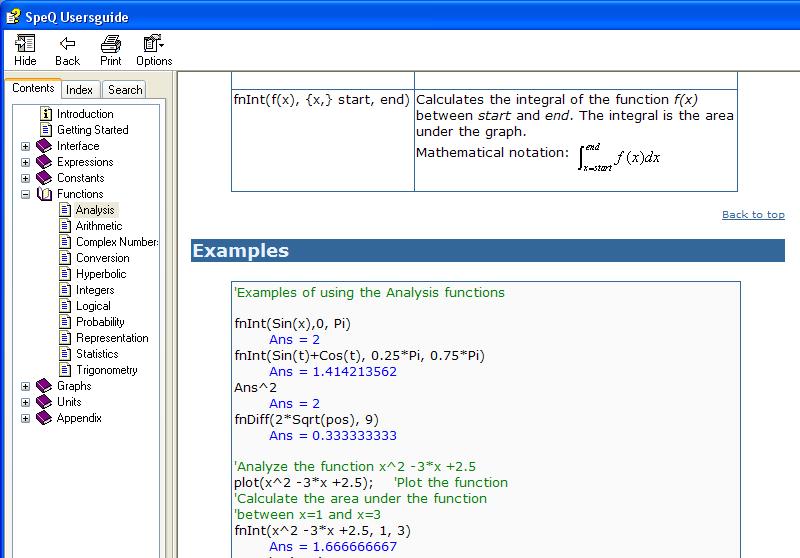Select the Logical topic
The height and width of the screenshot is (558, 800).
tap(93, 306)
